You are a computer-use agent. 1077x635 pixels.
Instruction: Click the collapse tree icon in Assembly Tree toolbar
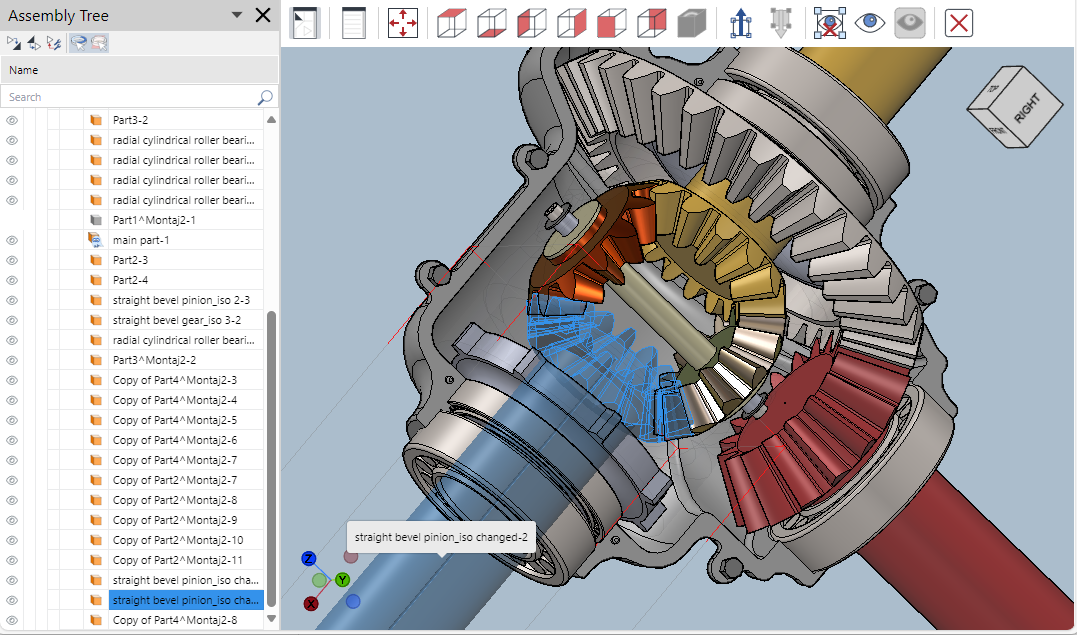click(34, 43)
